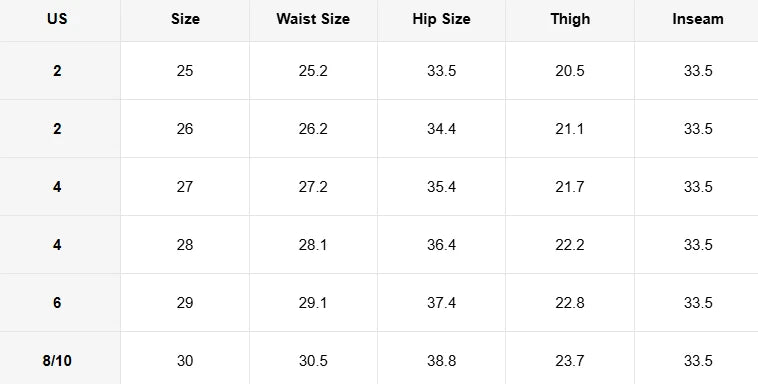Select thigh value 23.7
This screenshot has width=758, height=384.
tap(570, 361)
